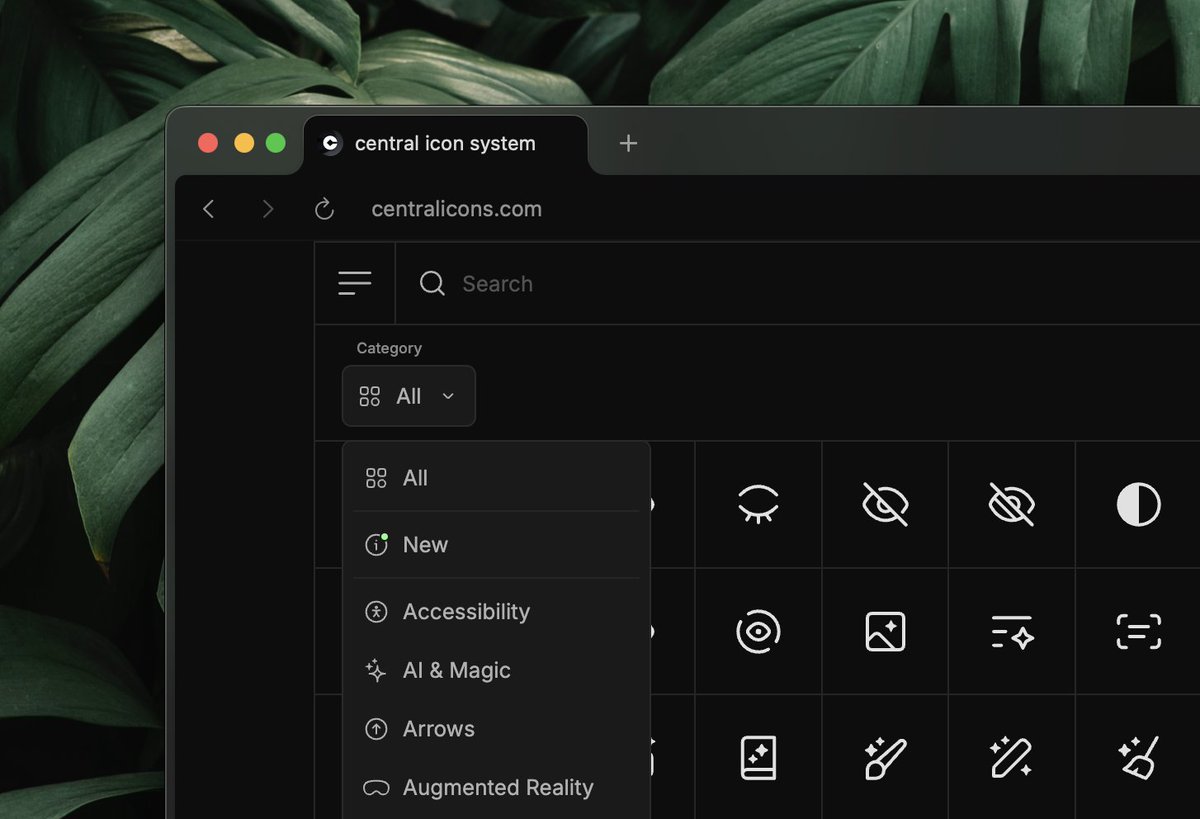Select the image with sparkle icon
1200x819 pixels.
click(885, 632)
